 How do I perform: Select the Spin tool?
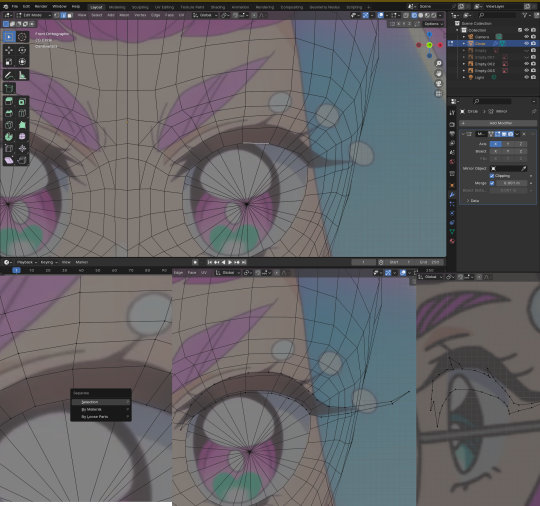pos(9,137)
